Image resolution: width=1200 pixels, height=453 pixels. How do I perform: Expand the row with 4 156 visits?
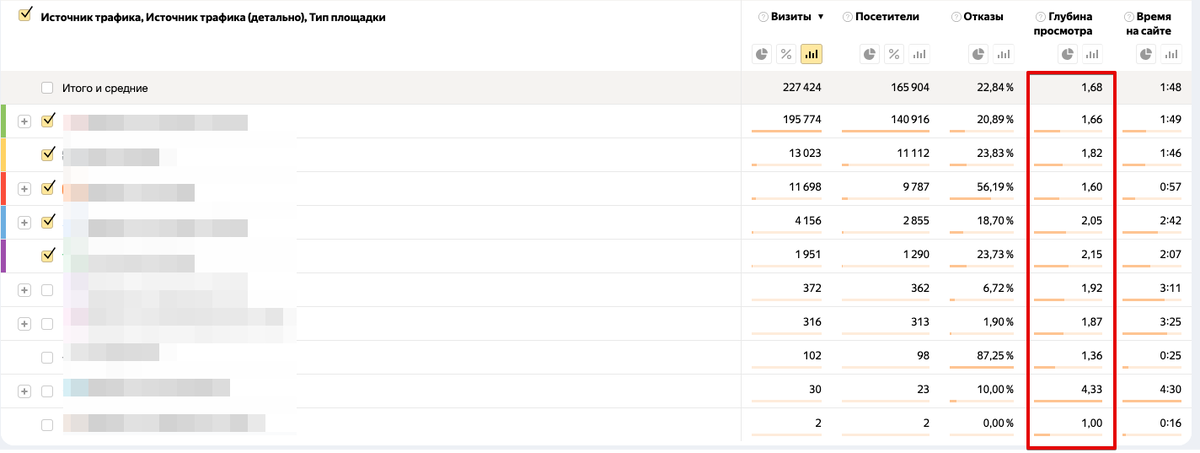click(25, 222)
